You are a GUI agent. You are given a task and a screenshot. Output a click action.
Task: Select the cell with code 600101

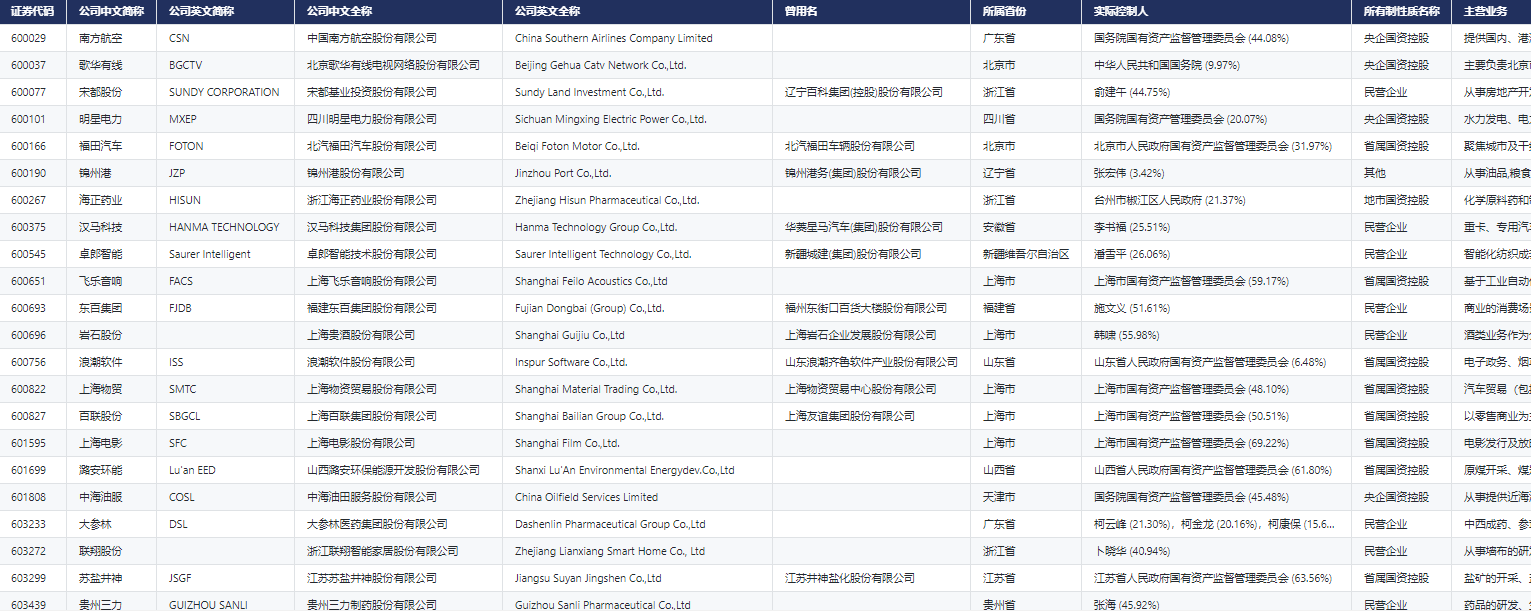coord(33,119)
